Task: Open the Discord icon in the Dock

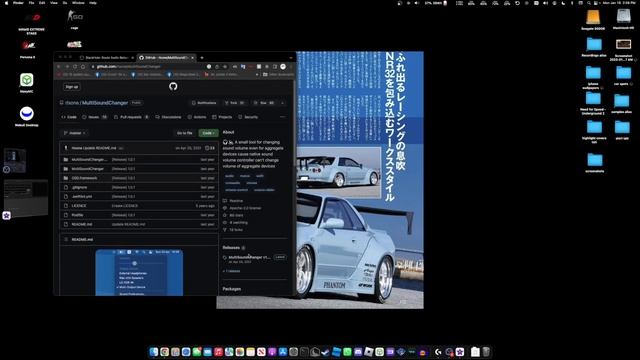Action: [358, 352]
